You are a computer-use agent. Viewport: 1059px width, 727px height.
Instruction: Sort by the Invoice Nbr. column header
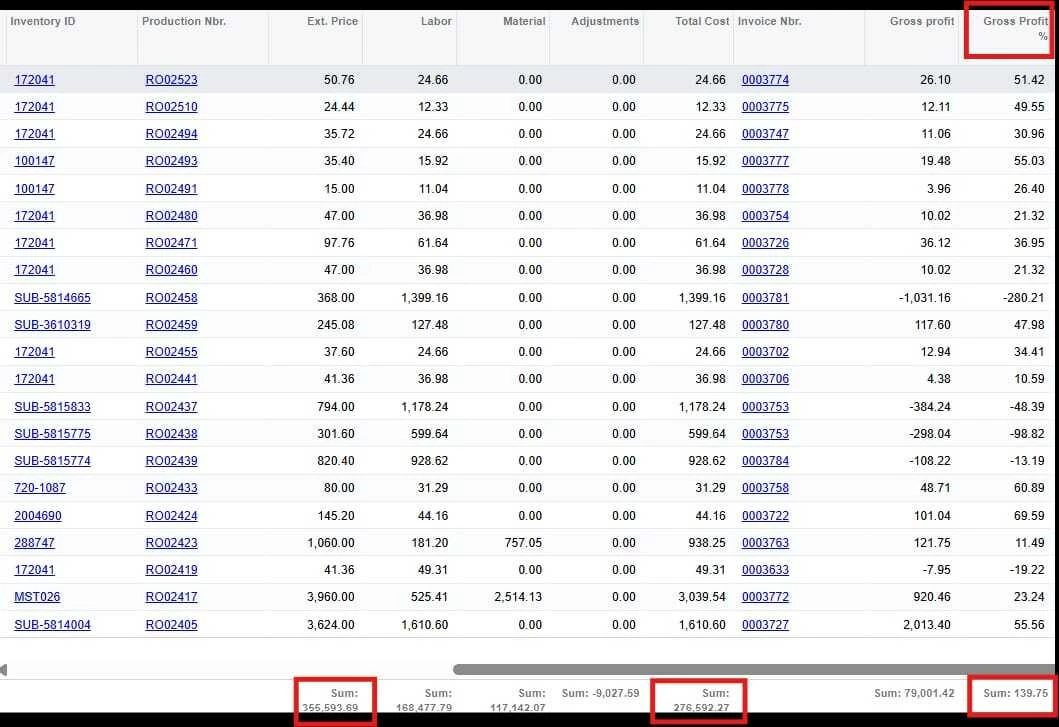pyautogui.click(x=769, y=22)
